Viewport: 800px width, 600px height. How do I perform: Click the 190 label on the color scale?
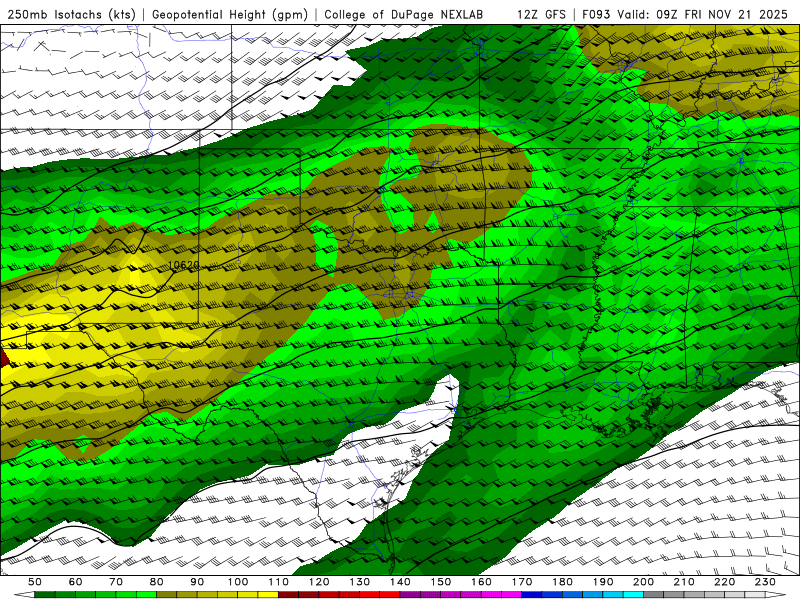point(603,582)
